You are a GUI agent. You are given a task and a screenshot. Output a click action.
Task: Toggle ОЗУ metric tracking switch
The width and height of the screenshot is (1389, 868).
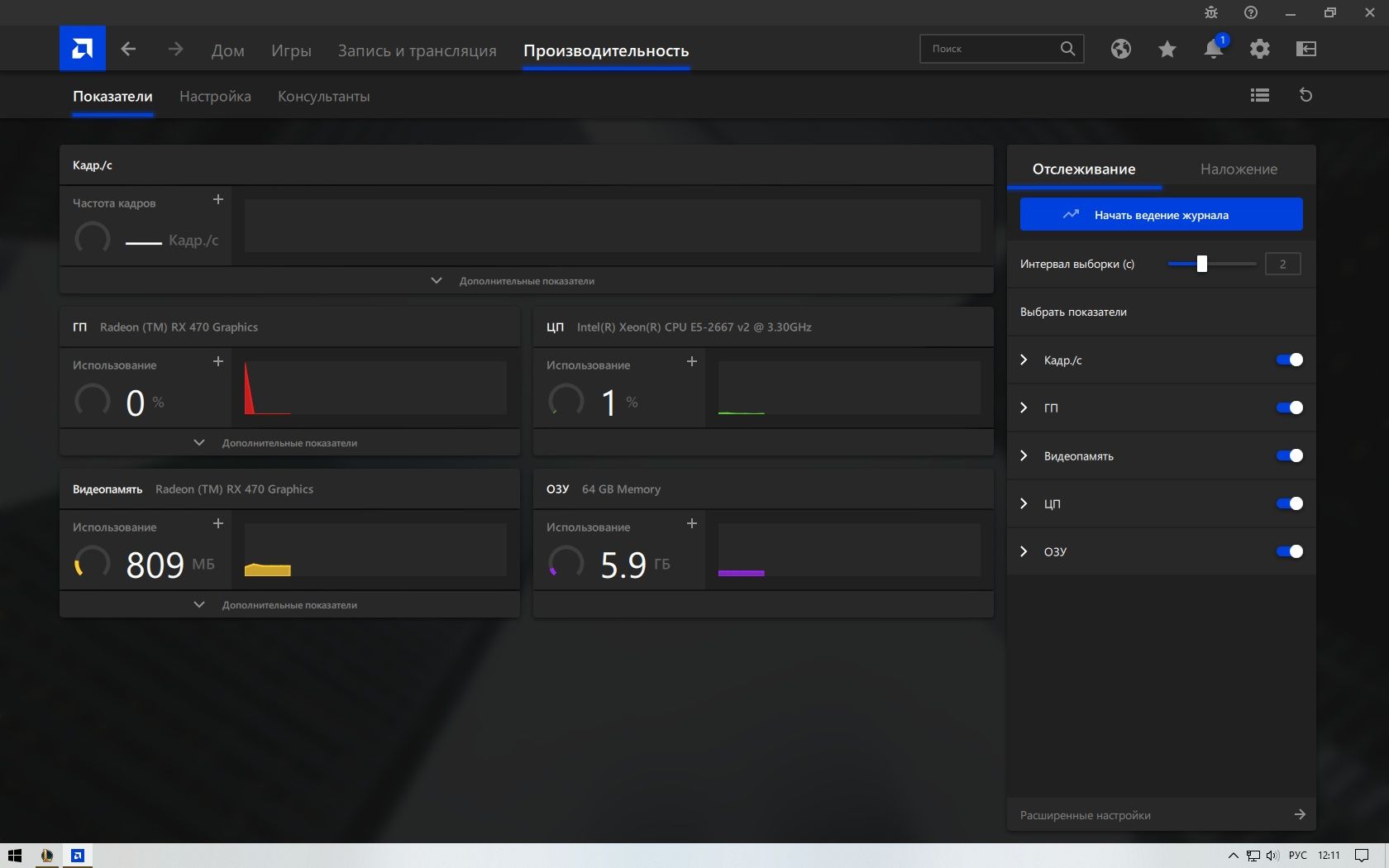tap(1289, 551)
